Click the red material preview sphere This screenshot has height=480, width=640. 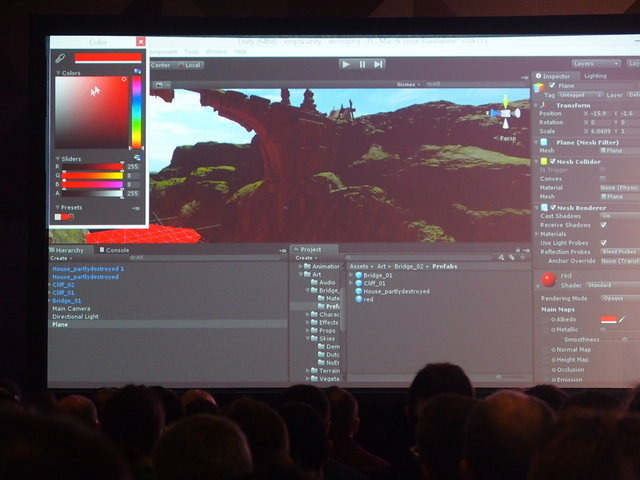click(x=548, y=279)
